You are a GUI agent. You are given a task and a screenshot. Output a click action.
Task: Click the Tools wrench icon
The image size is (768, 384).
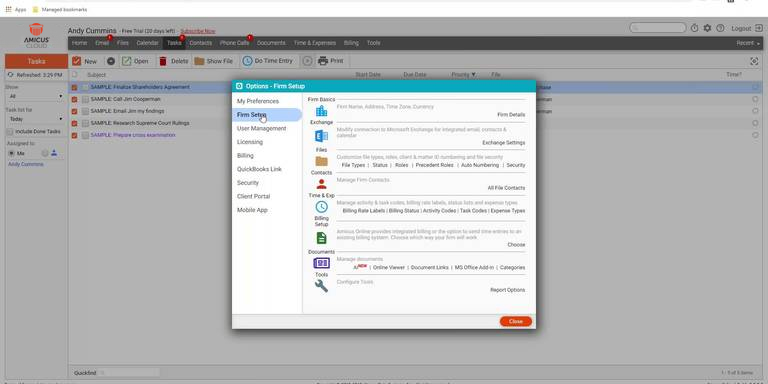[x=321, y=286]
